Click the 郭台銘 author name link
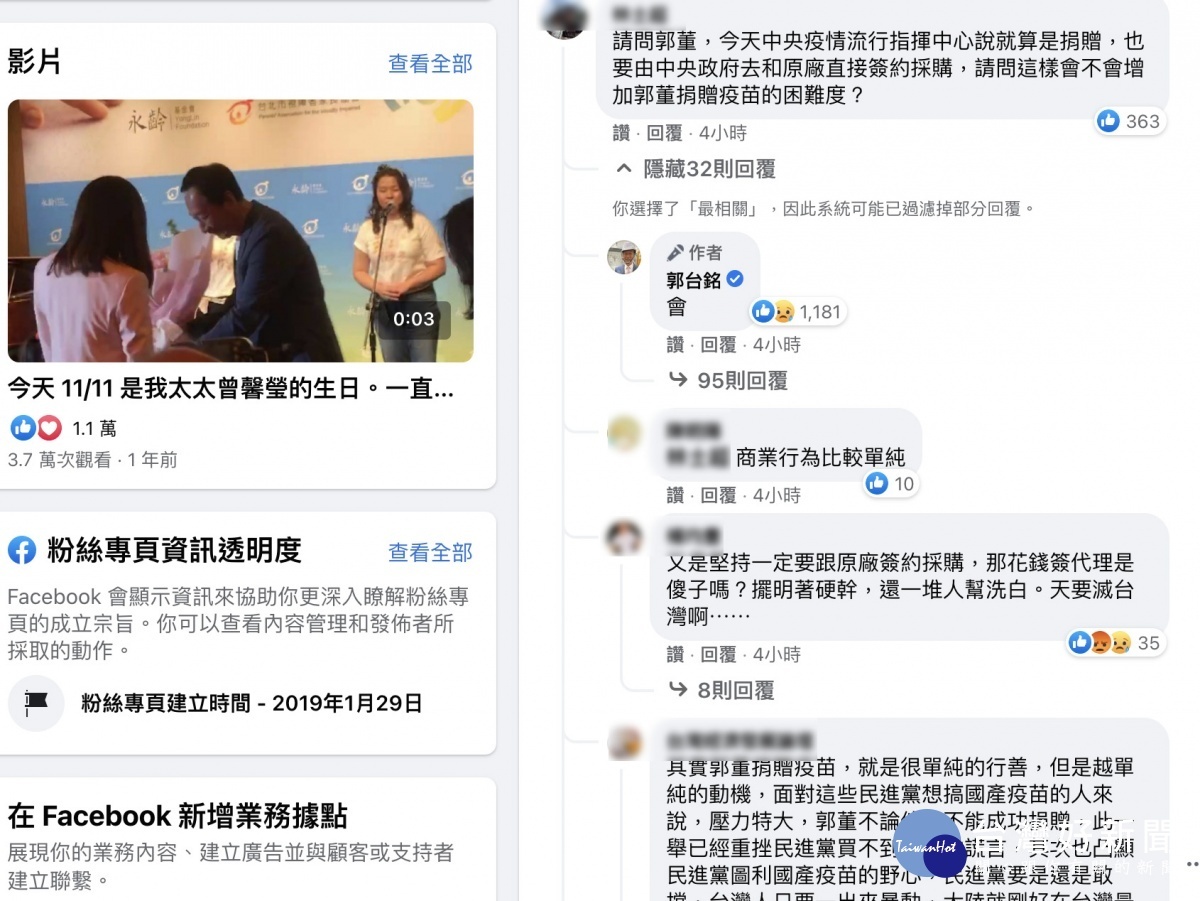The height and width of the screenshot is (901, 1200). pyautogui.click(x=694, y=281)
